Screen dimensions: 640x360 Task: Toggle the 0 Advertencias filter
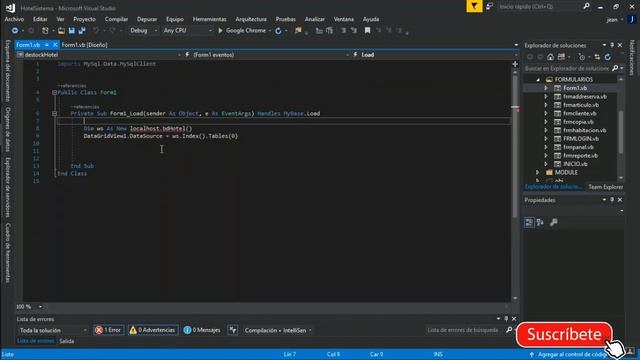tap(153, 330)
